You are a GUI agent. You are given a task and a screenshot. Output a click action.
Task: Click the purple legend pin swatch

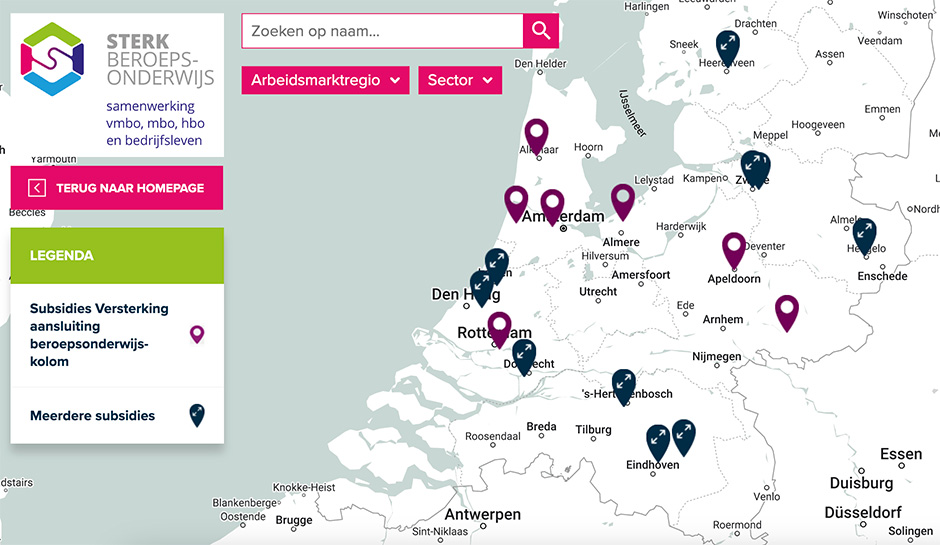[197, 335]
